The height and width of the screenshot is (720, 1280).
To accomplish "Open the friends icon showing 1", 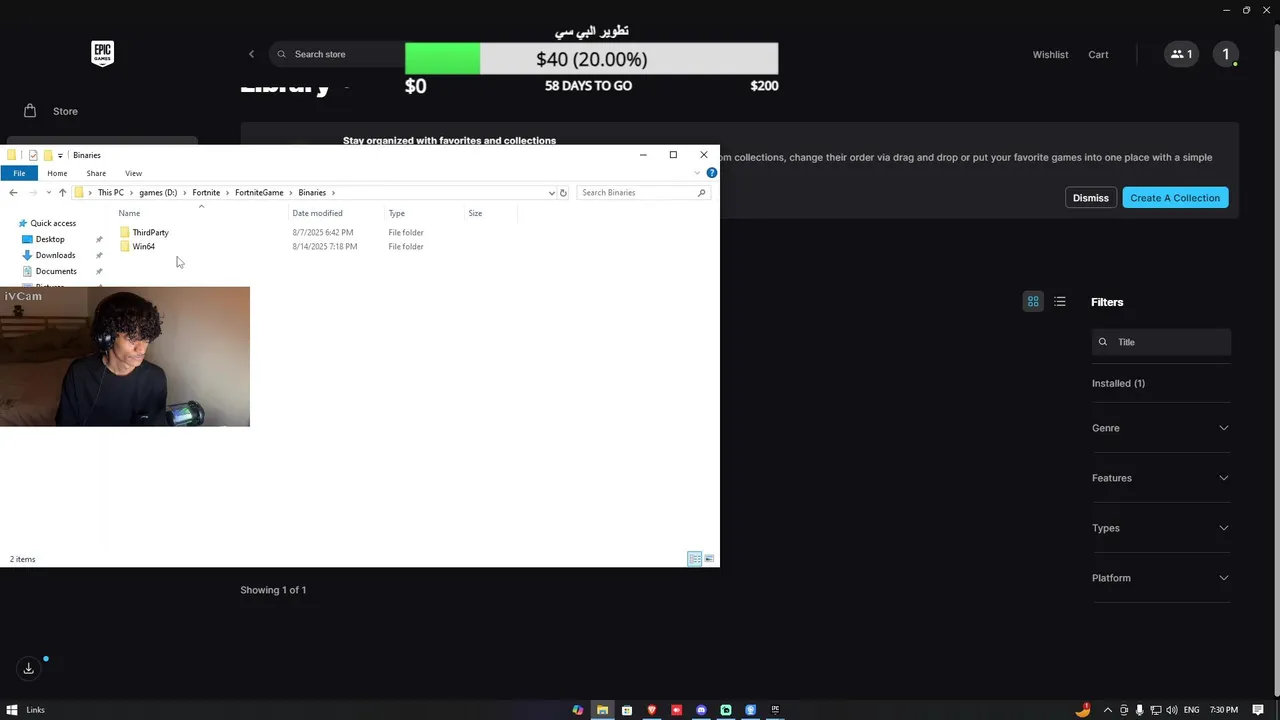I will coord(1181,54).
